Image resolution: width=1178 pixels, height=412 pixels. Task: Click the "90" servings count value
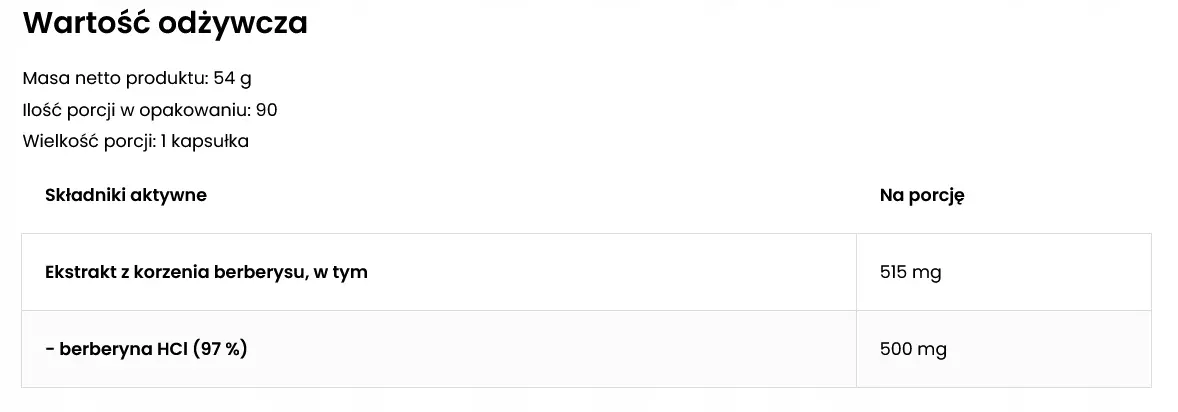point(266,109)
